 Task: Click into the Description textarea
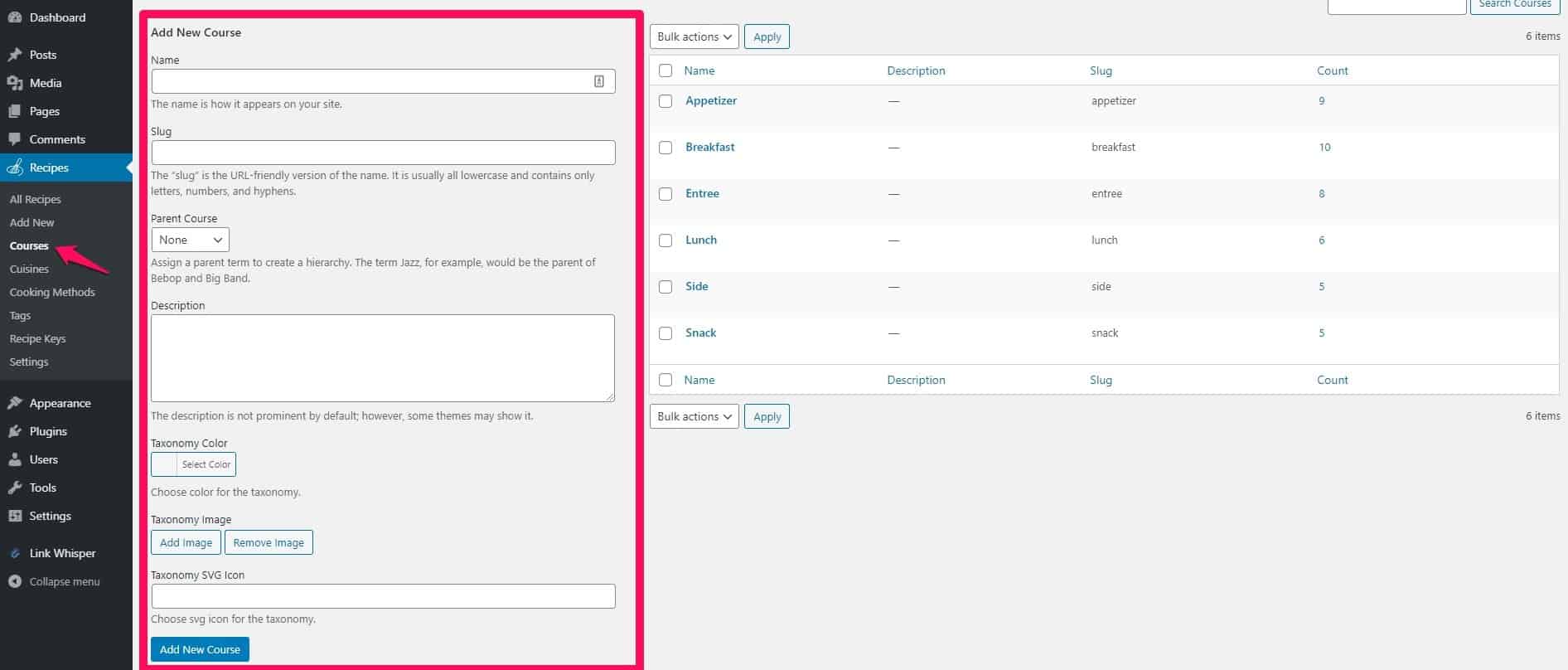383,358
